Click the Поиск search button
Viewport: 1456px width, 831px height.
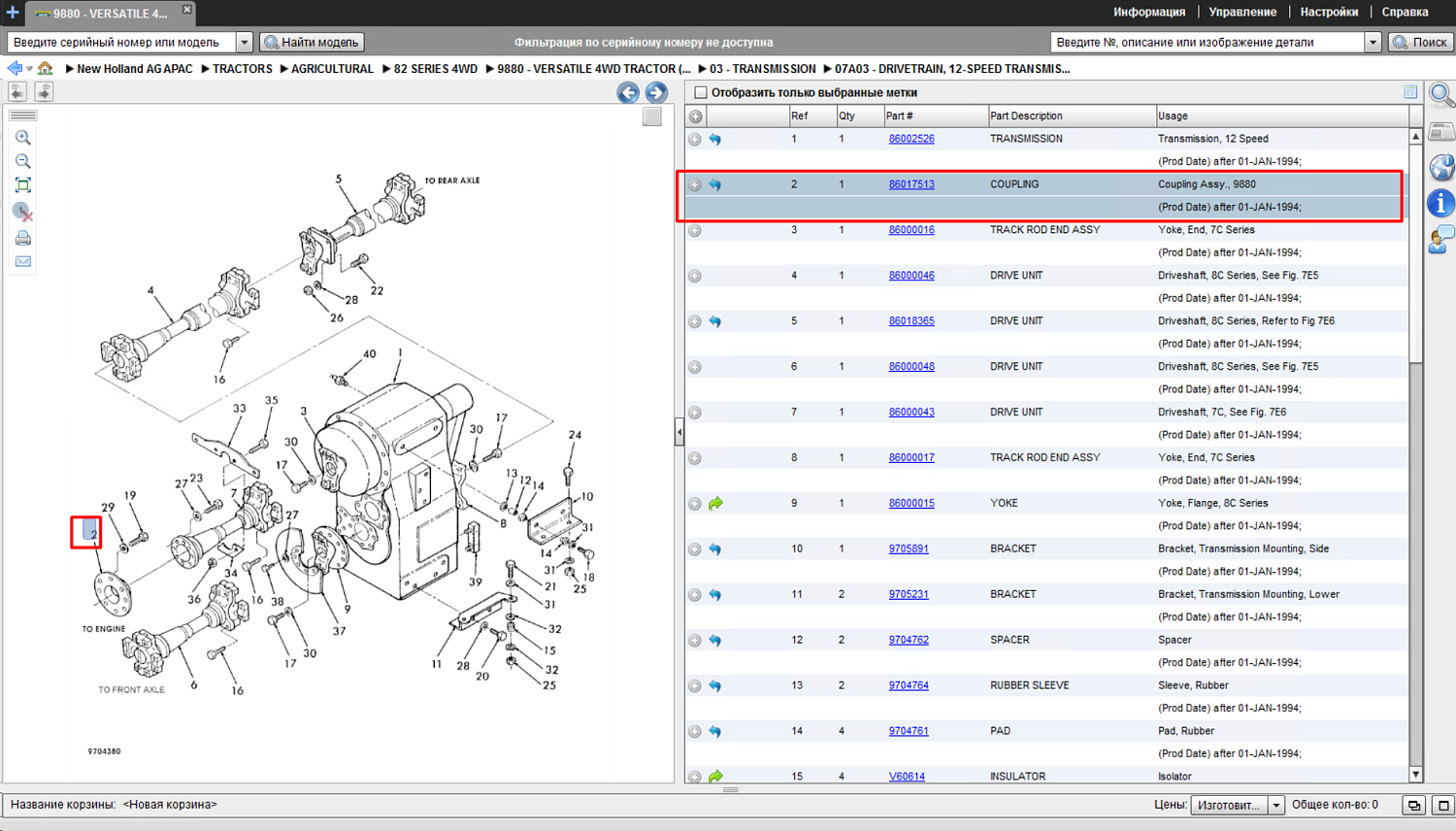pos(1420,43)
